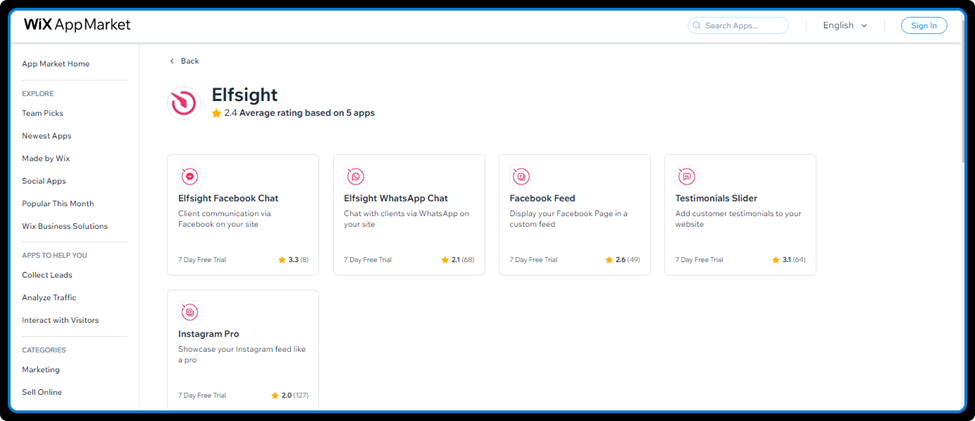Click 'Chat with clients via WhatsApp' description
The height and width of the screenshot is (421, 975).
[406, 219]
